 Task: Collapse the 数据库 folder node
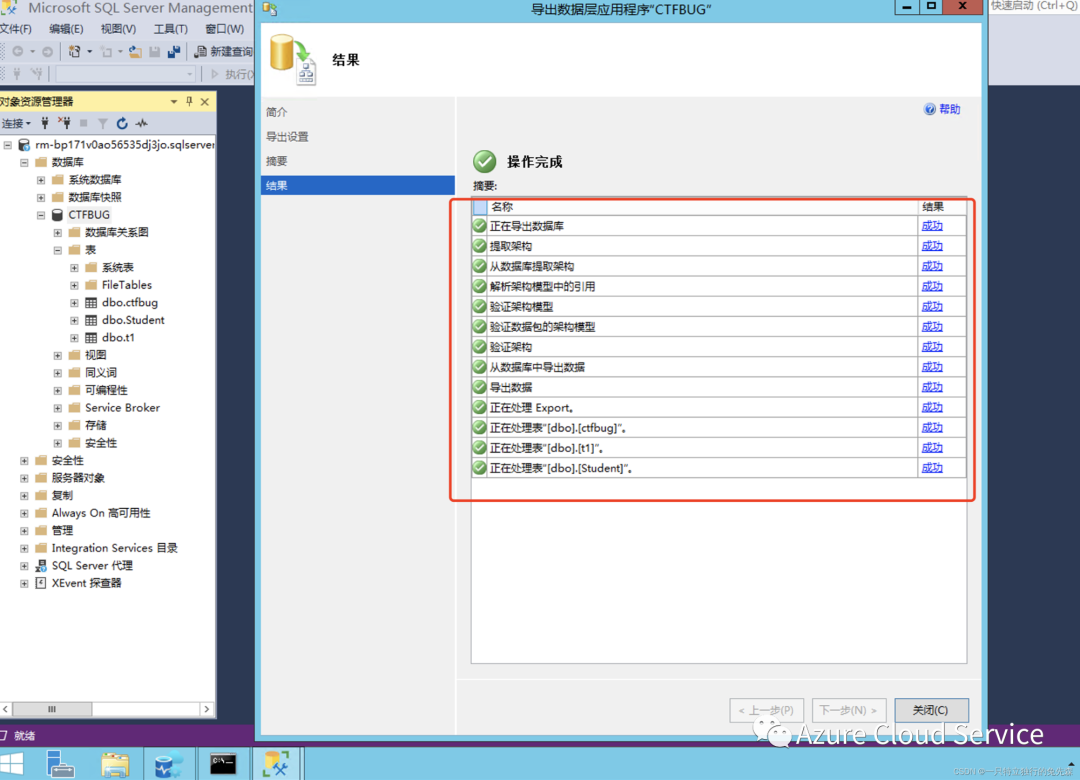click(x=24, y=163)
